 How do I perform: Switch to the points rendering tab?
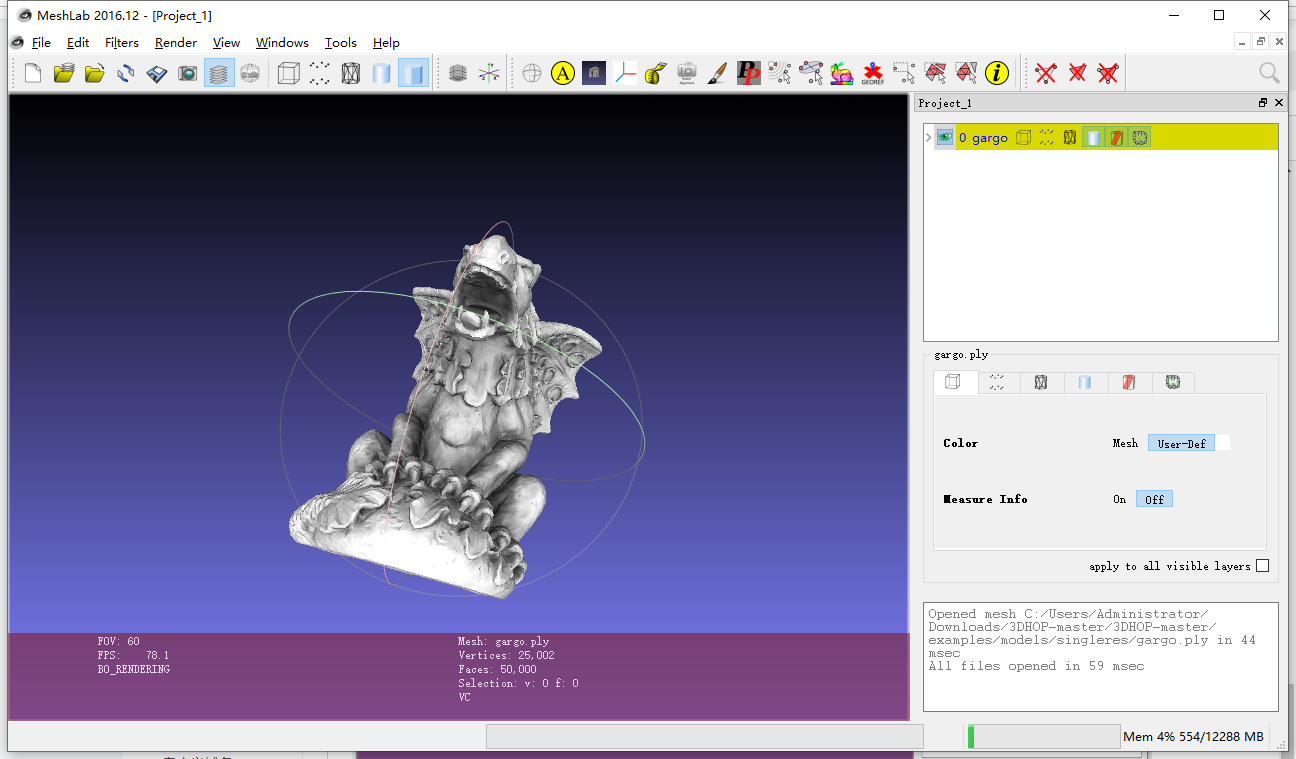(997, 382)
